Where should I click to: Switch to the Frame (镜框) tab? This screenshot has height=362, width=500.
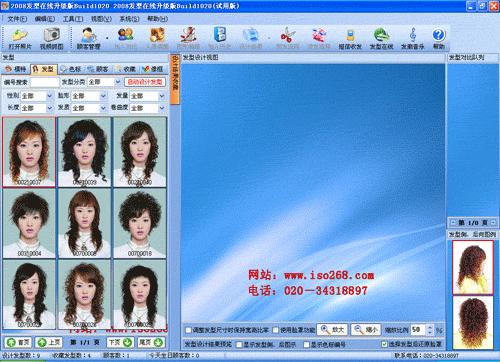point(153,69)
